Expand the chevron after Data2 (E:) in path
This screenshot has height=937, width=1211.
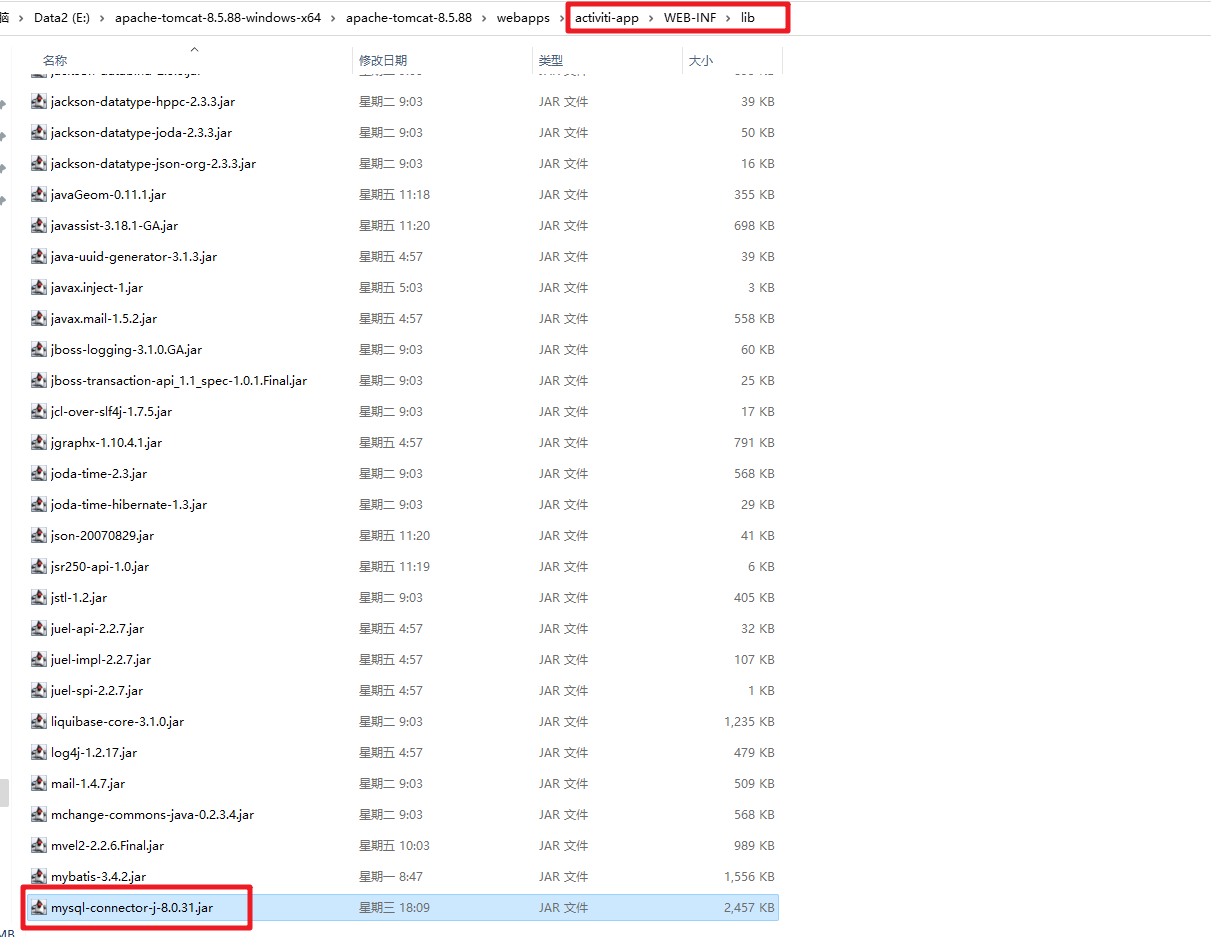click(103, 19)
